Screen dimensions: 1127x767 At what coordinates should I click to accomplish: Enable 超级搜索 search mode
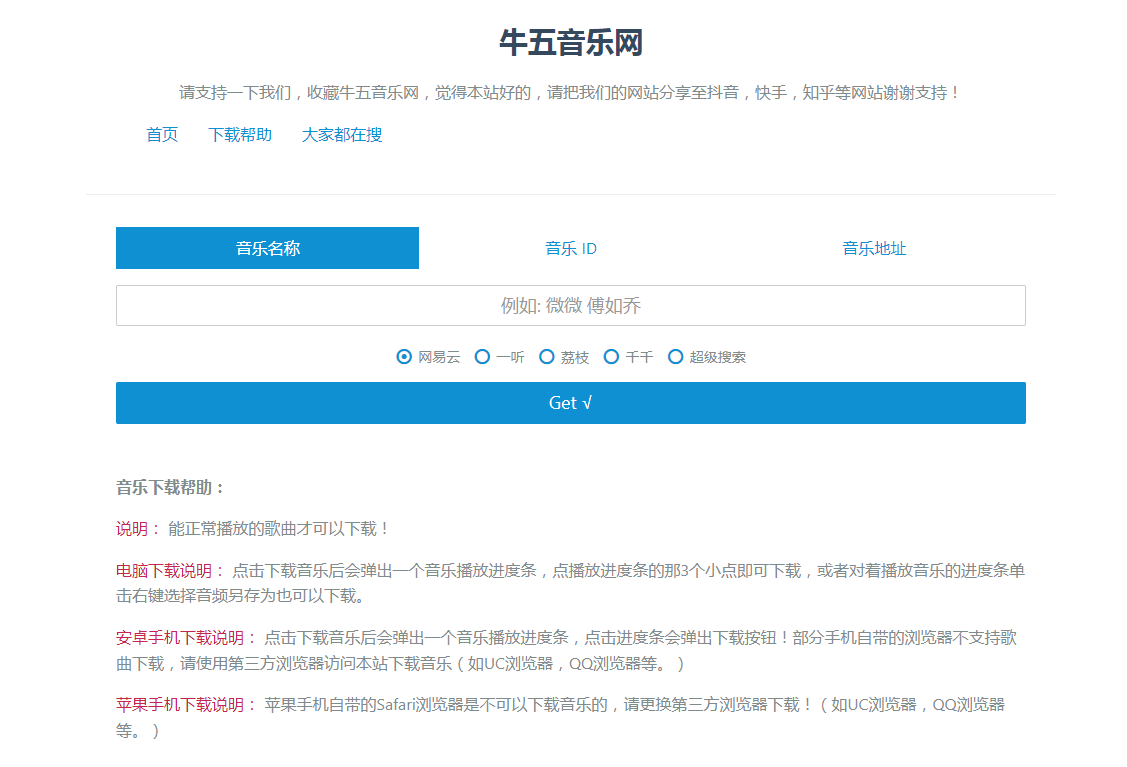click(676, 356)
